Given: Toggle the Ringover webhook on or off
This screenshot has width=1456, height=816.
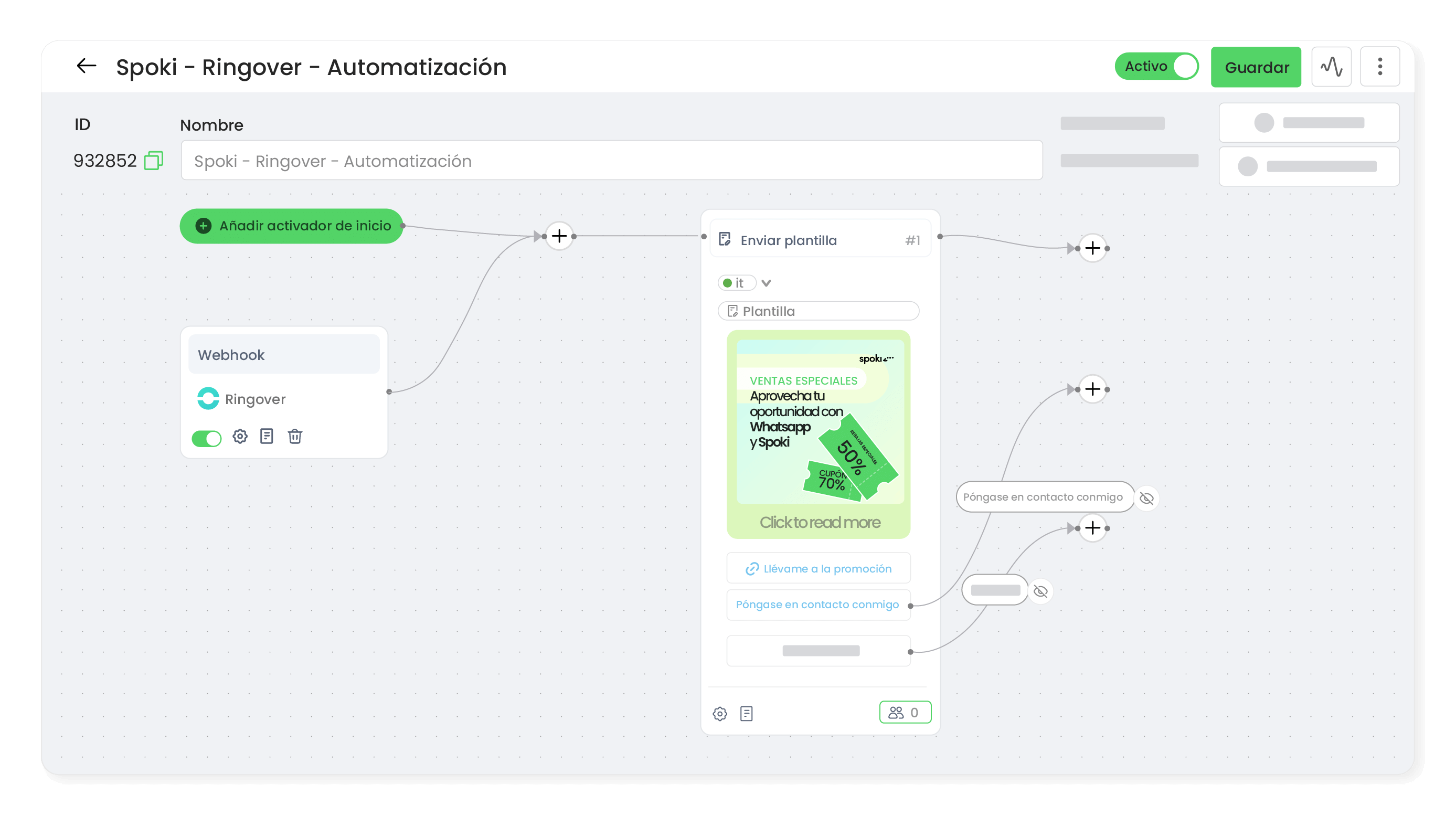Looking at the screenshot, I should (x=206, y=438).
